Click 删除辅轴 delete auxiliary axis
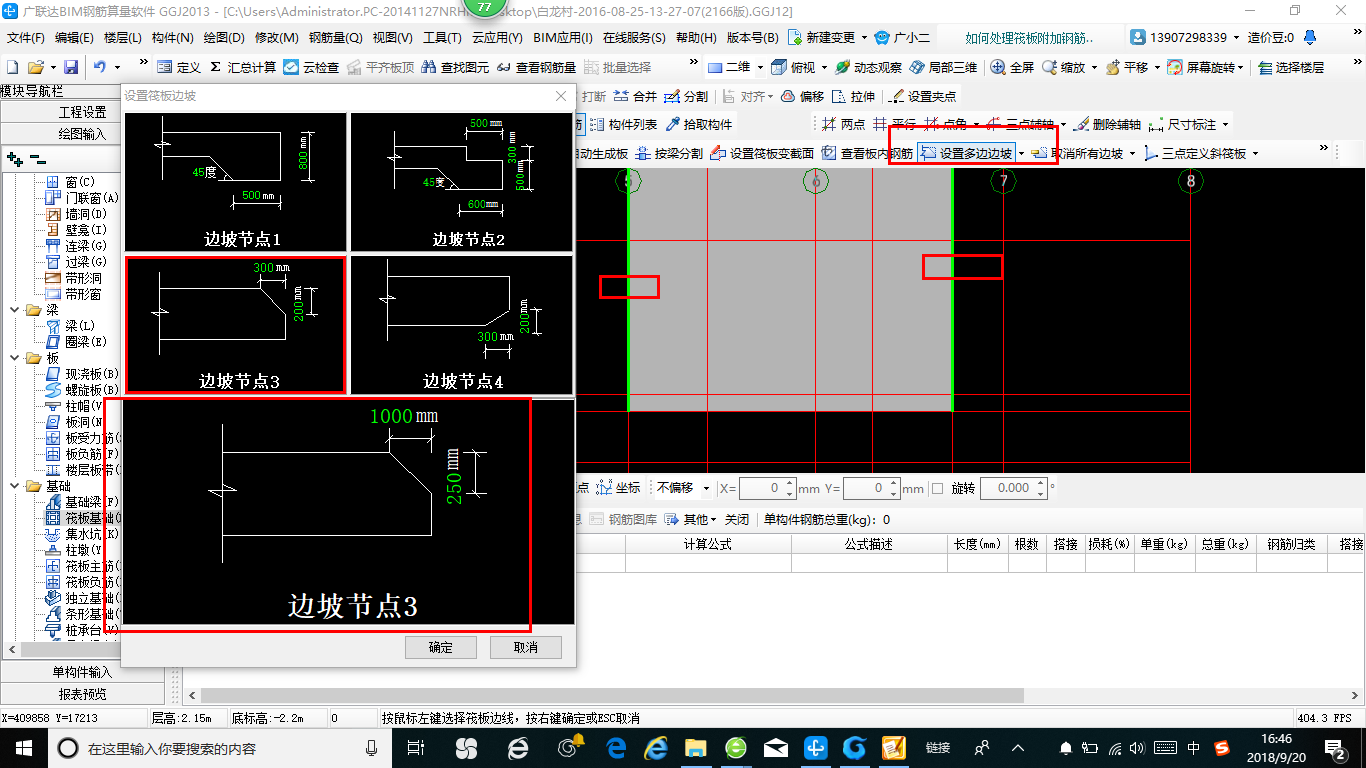 1107,124
